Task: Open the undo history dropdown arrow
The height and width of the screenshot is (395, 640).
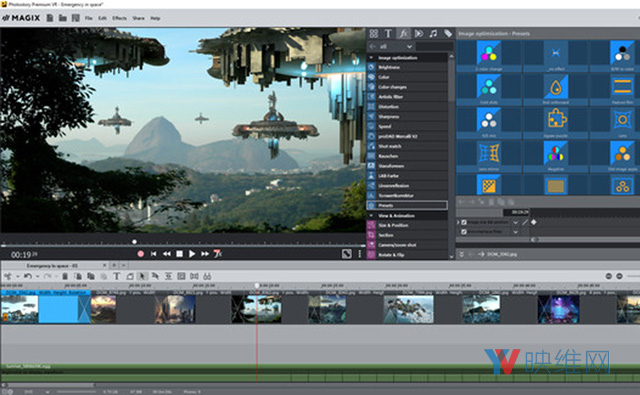Action: 37,276
